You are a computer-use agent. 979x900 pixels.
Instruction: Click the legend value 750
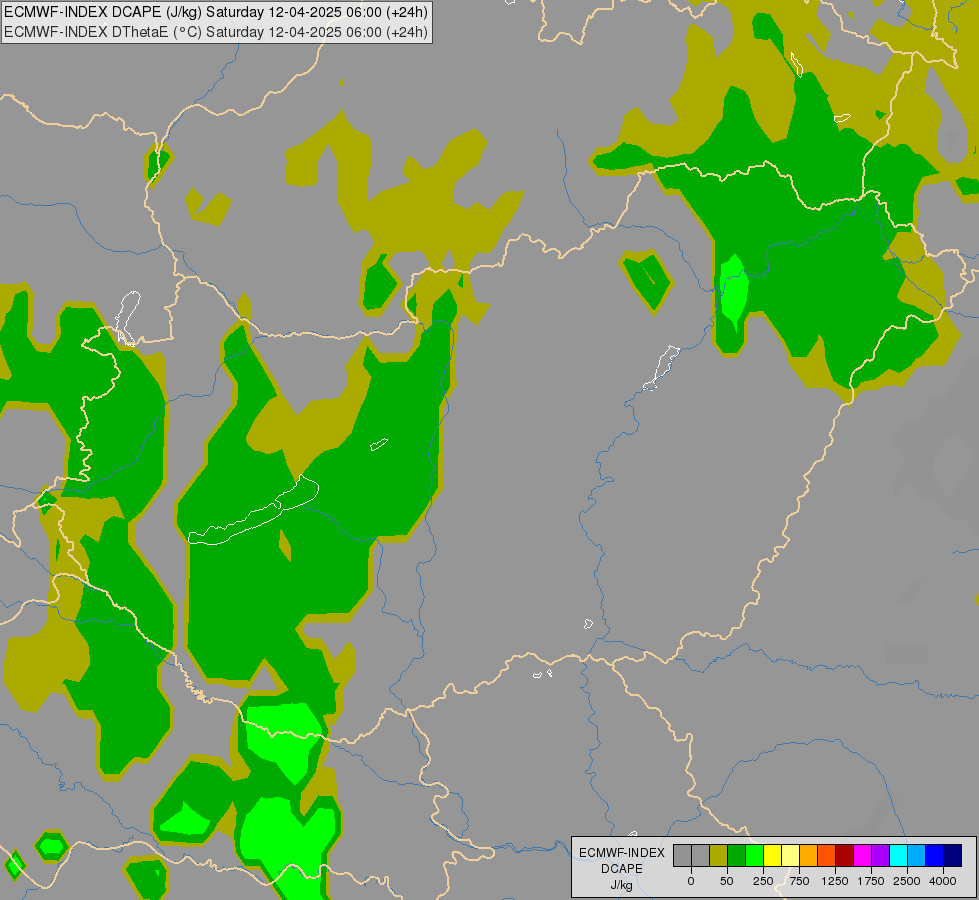[x=799, y=881]
